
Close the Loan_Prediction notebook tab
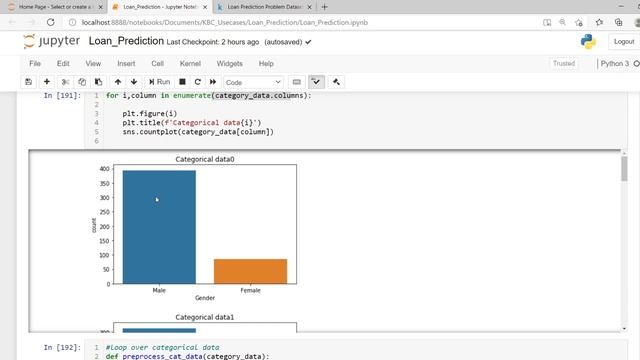click(205, 7)
